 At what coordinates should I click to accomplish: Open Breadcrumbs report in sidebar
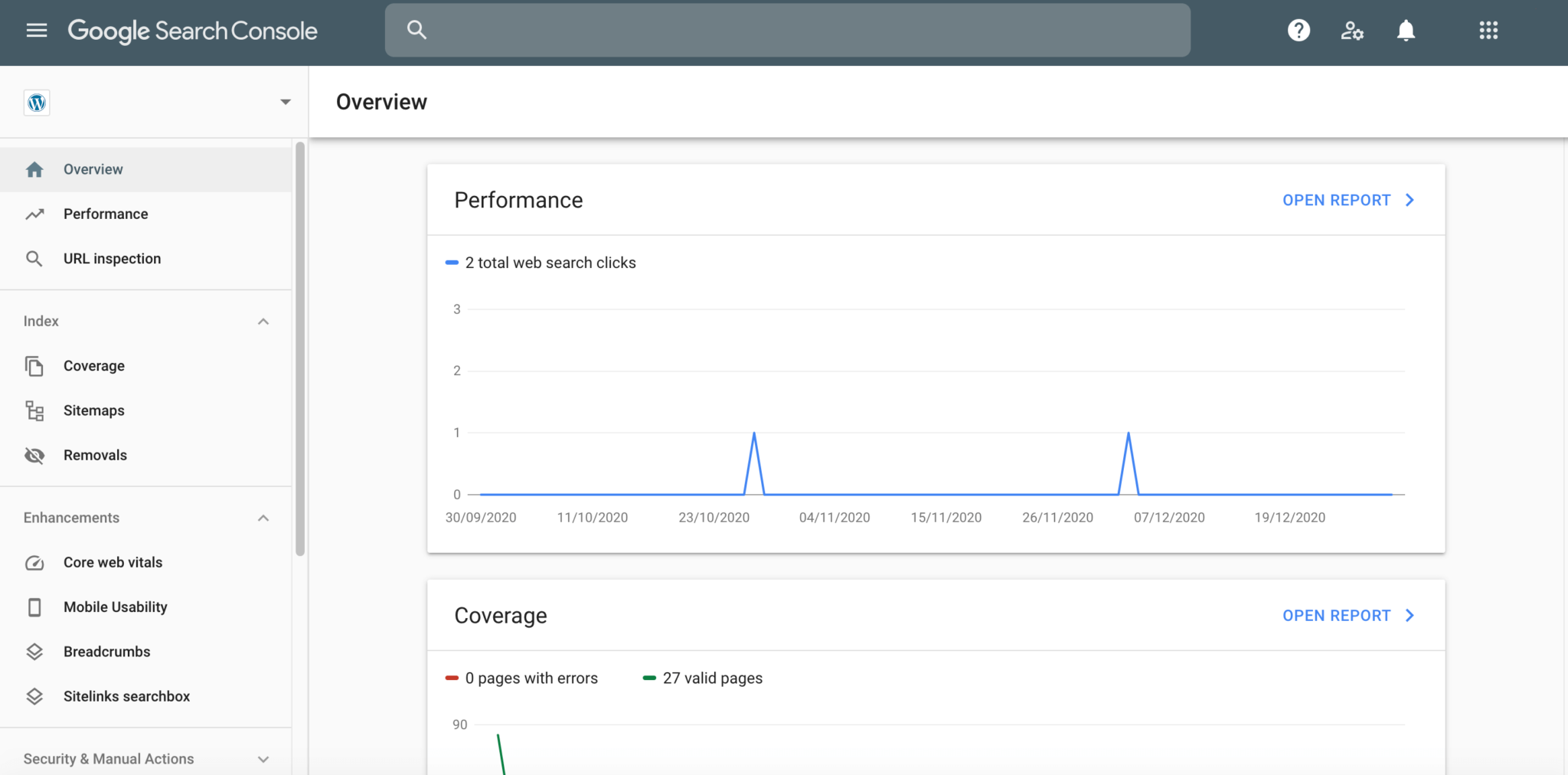click(145, 652)
